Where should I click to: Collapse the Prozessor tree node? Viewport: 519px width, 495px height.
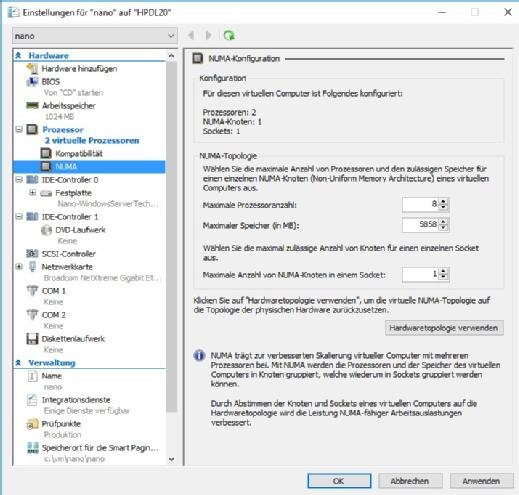pos(19,129)
